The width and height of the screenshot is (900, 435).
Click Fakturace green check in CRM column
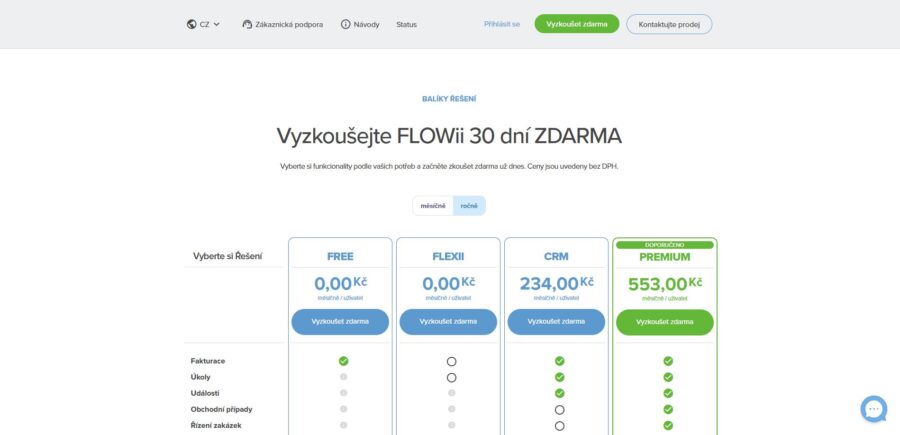click(x=560, y=361)
